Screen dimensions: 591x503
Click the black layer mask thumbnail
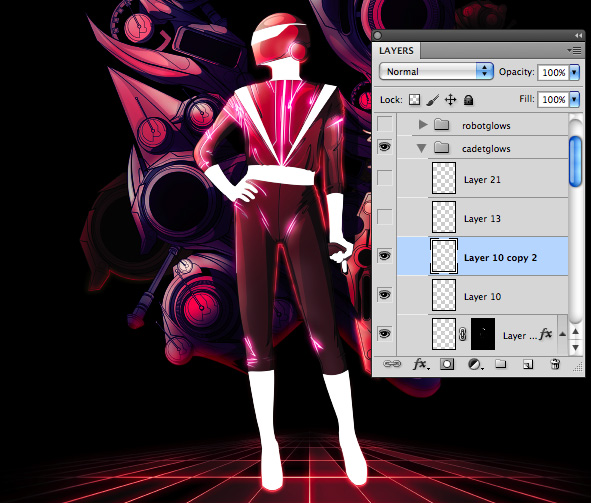pos(483,334)
